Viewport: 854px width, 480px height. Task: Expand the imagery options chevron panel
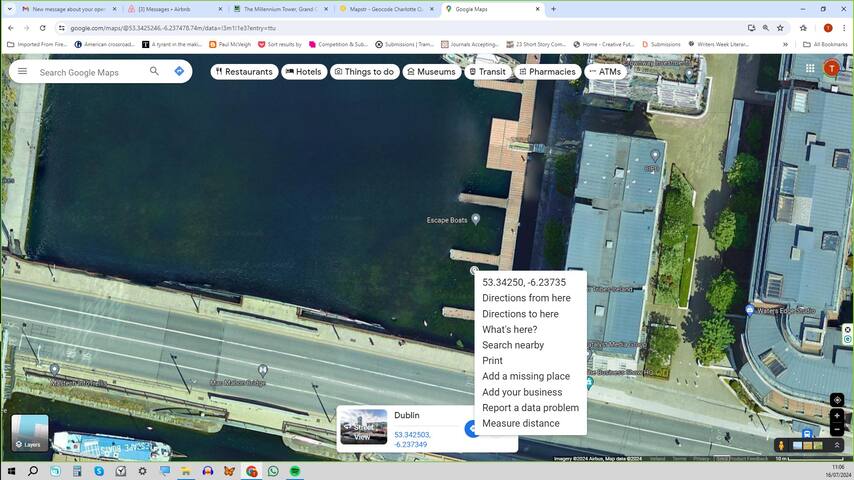[837, 445]
